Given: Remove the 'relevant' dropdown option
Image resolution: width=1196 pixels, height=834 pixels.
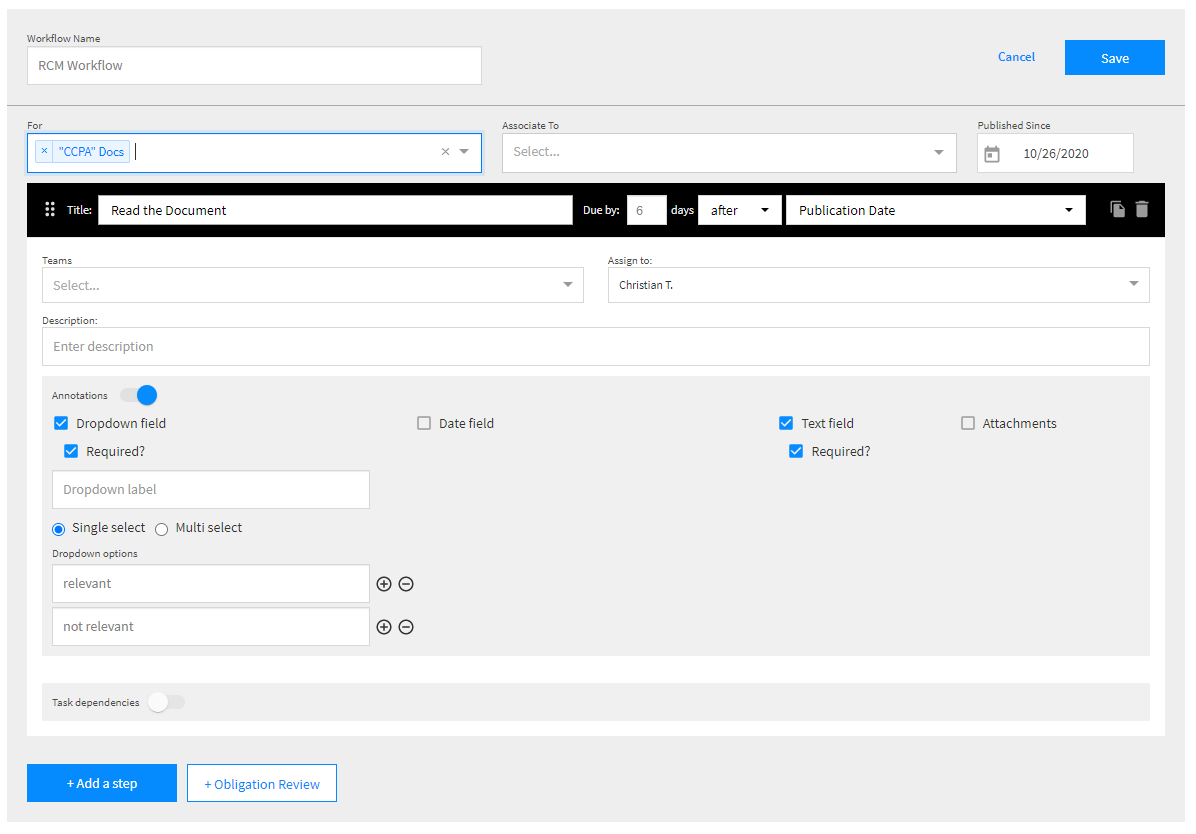Looking at the screenshot, I should click(406, 584).
